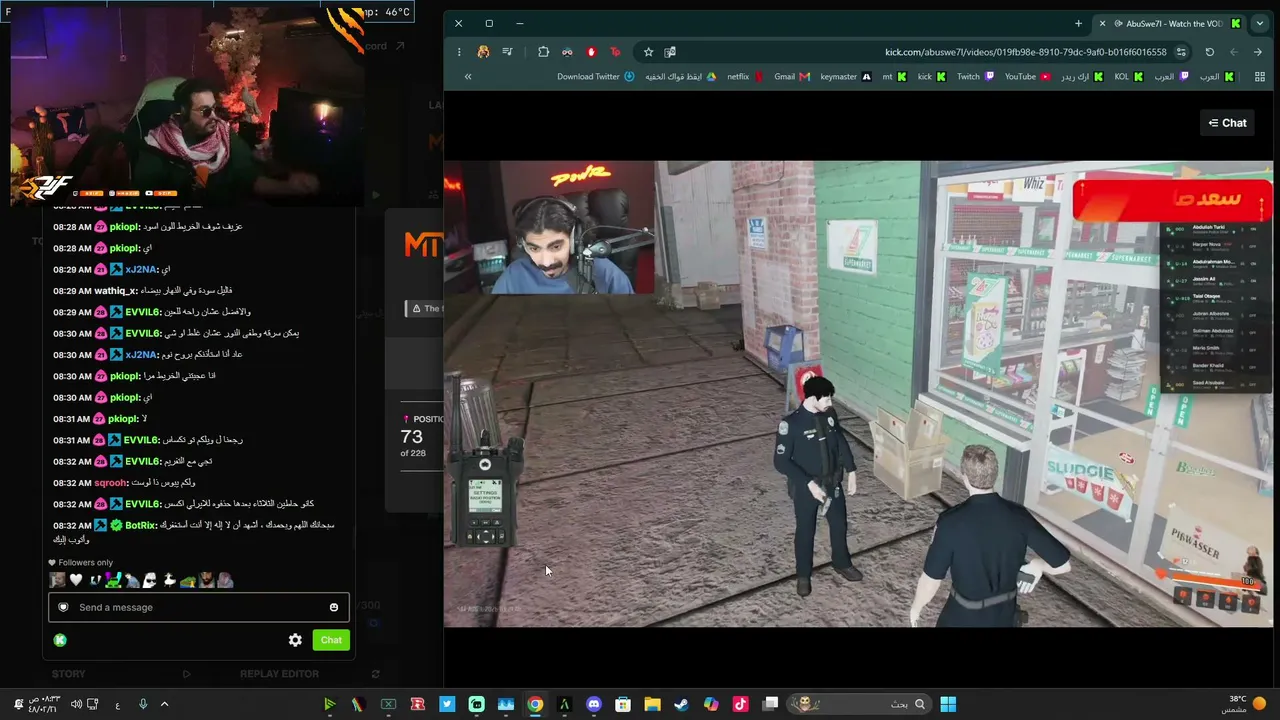Expand the tab search dropdown

(1259, 23)
